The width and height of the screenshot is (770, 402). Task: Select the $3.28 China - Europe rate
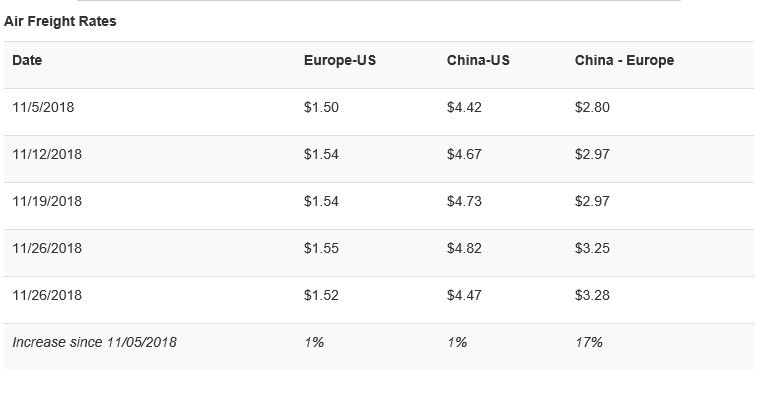[x=592, y=295]
